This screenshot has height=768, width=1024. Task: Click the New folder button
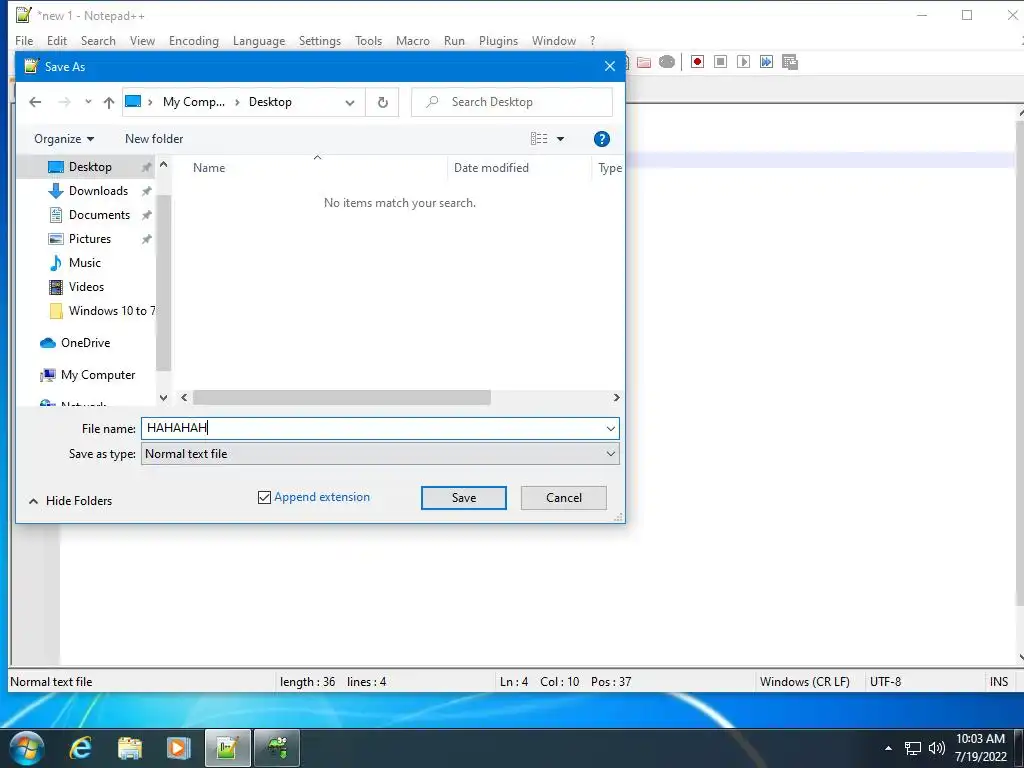coord(154,139)
